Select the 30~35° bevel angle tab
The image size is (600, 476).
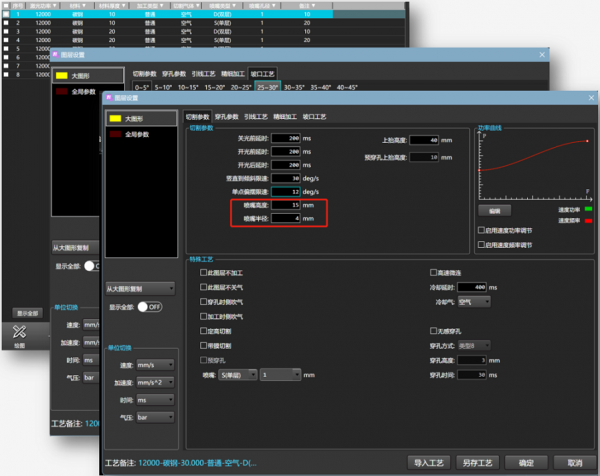[x=294, y=87]
